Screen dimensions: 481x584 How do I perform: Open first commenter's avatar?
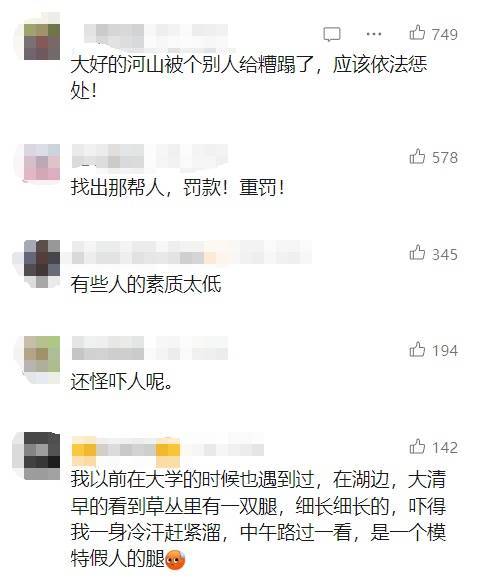click(42, 42)
